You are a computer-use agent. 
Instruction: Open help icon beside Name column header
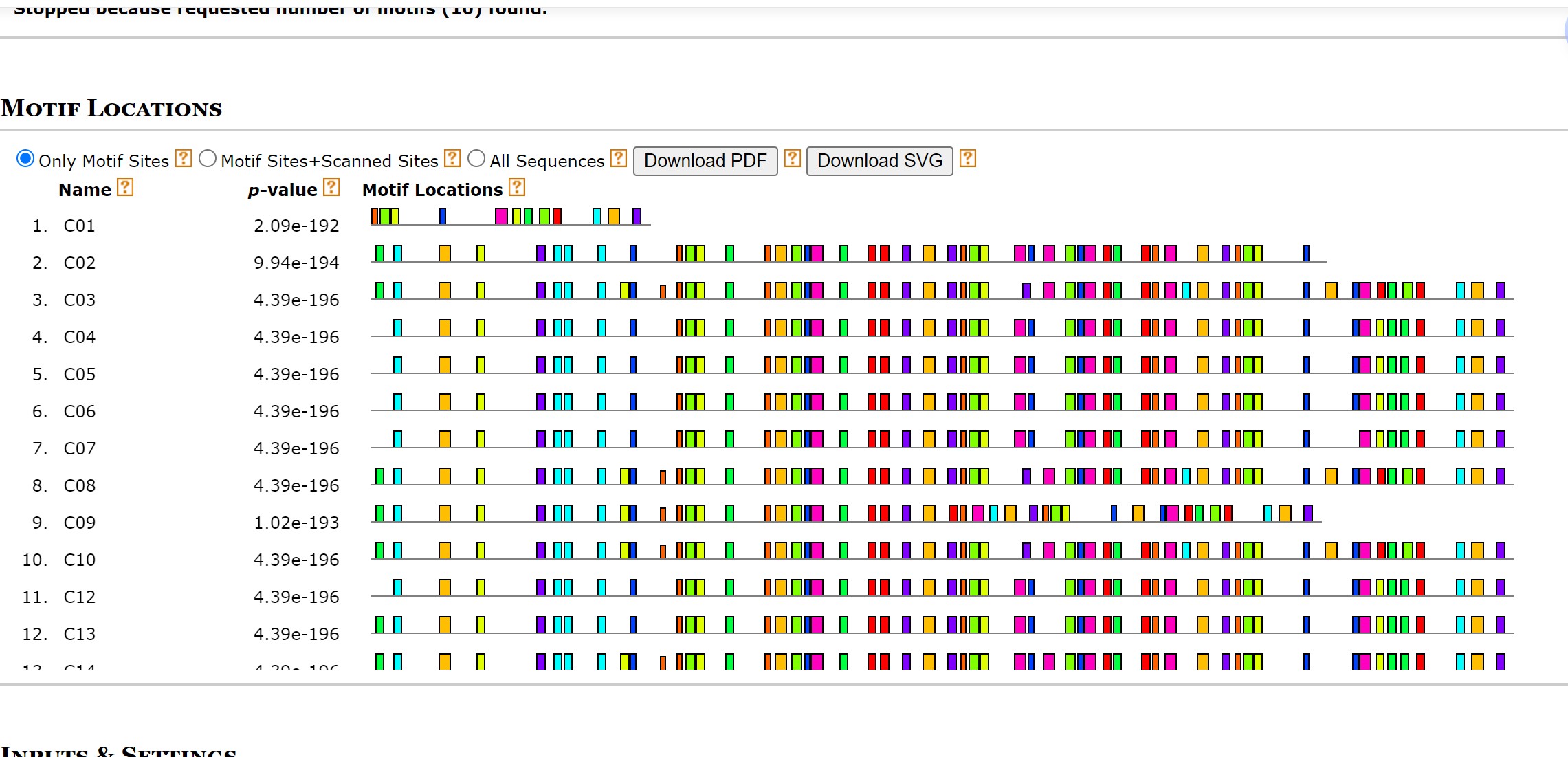pos(125,187)
